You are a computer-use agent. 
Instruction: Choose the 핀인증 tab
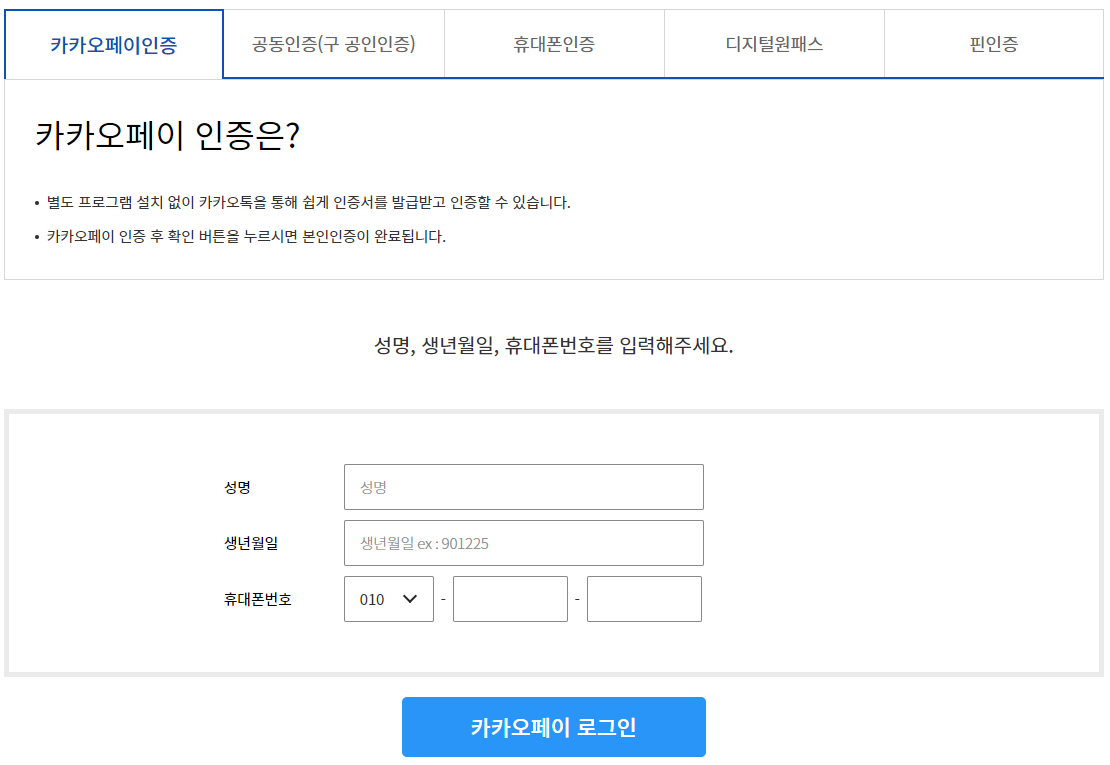coord(994,44)
